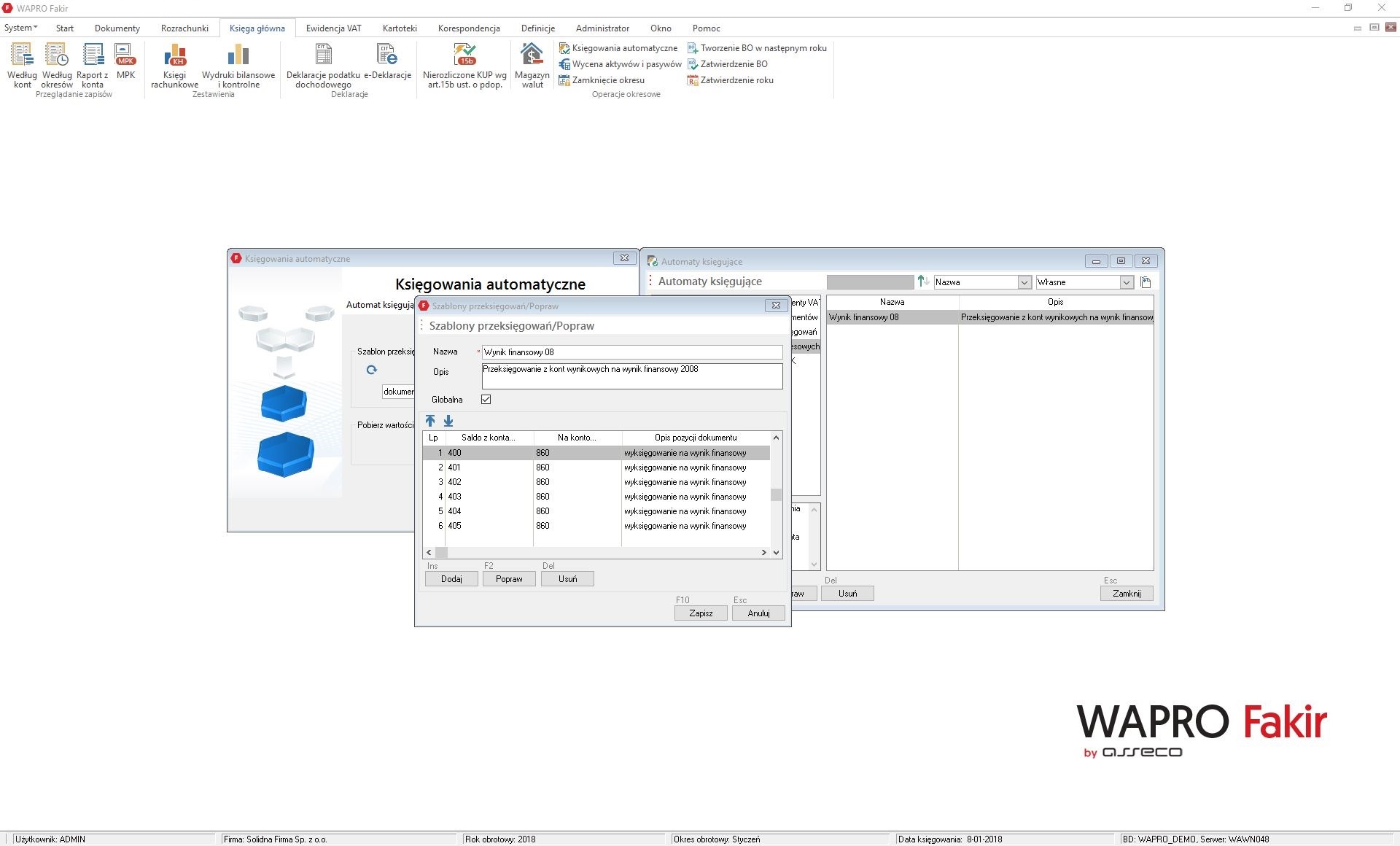
Task: Select Wynik finansowy 08 in automaty list
Action: pyautogui.click(x=989, y=317)
